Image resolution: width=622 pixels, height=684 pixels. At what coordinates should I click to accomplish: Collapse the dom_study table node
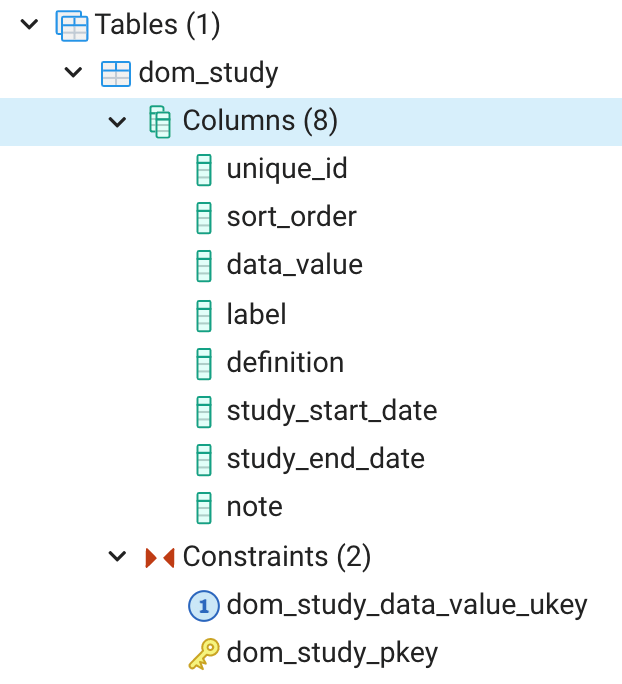coord(73,73)
